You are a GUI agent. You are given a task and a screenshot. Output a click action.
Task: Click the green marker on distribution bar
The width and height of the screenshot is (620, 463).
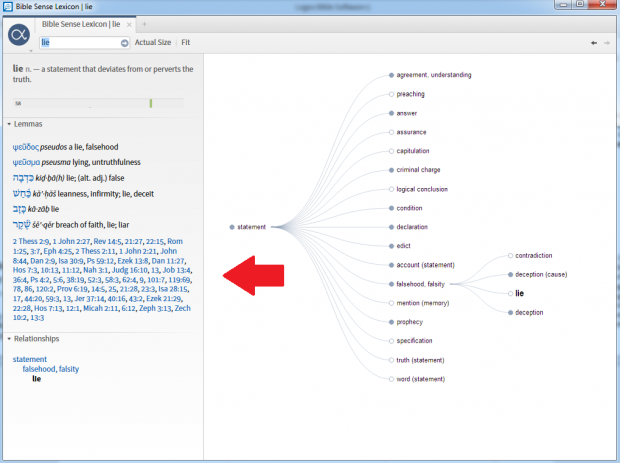151,102
